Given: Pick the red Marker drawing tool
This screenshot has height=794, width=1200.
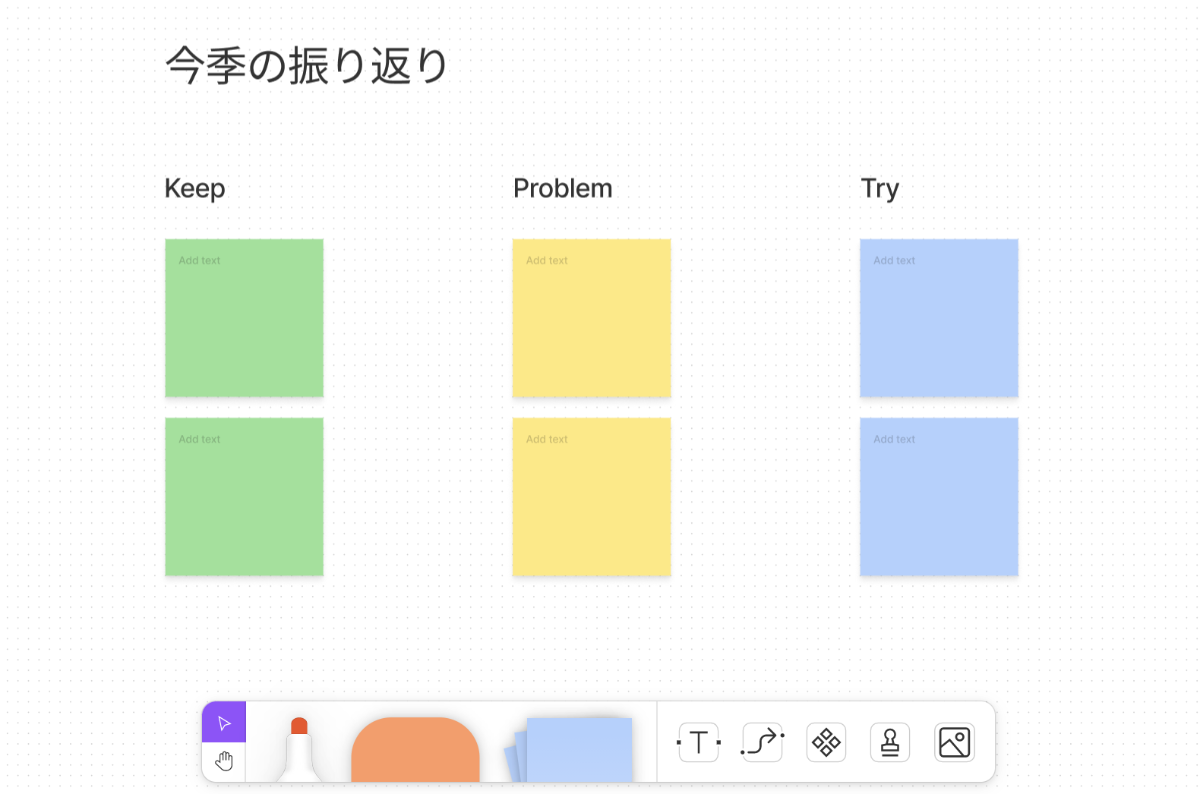Looking at the screenshot, I should [298, 750].
